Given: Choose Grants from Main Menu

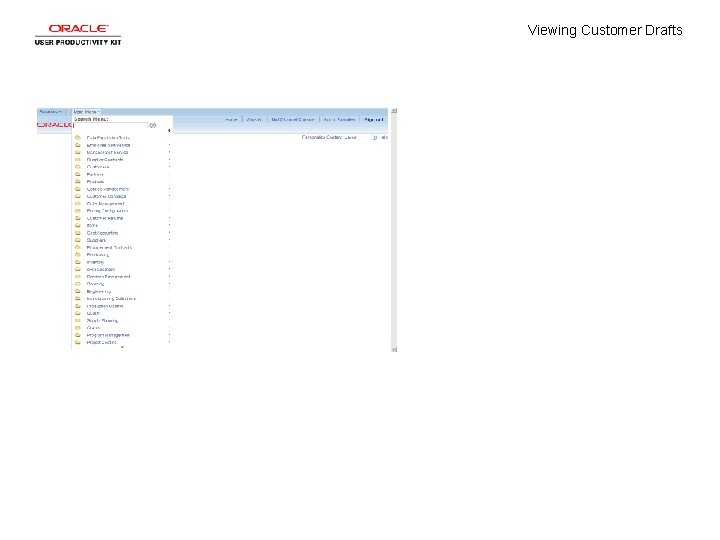Looking at the screenshot, I should tap(93, 328).
